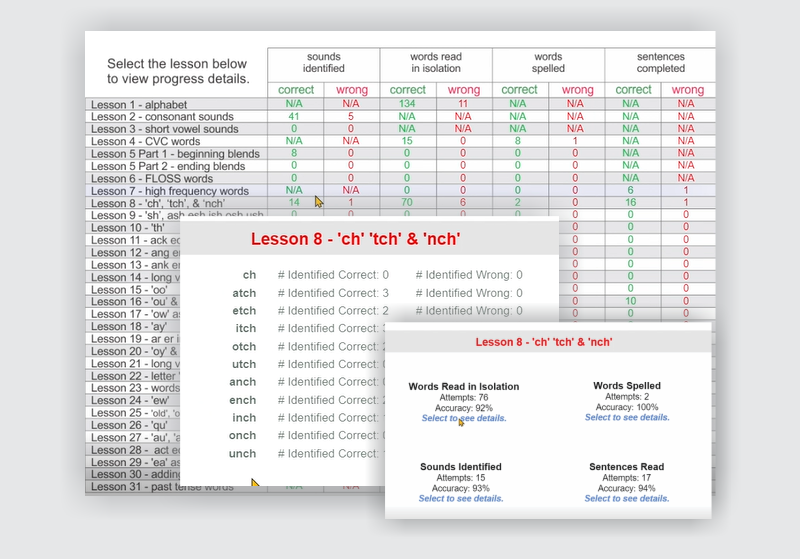
Task: Click Lesson 4 words spelled correct value 8
Action: (x=518, y=141)
